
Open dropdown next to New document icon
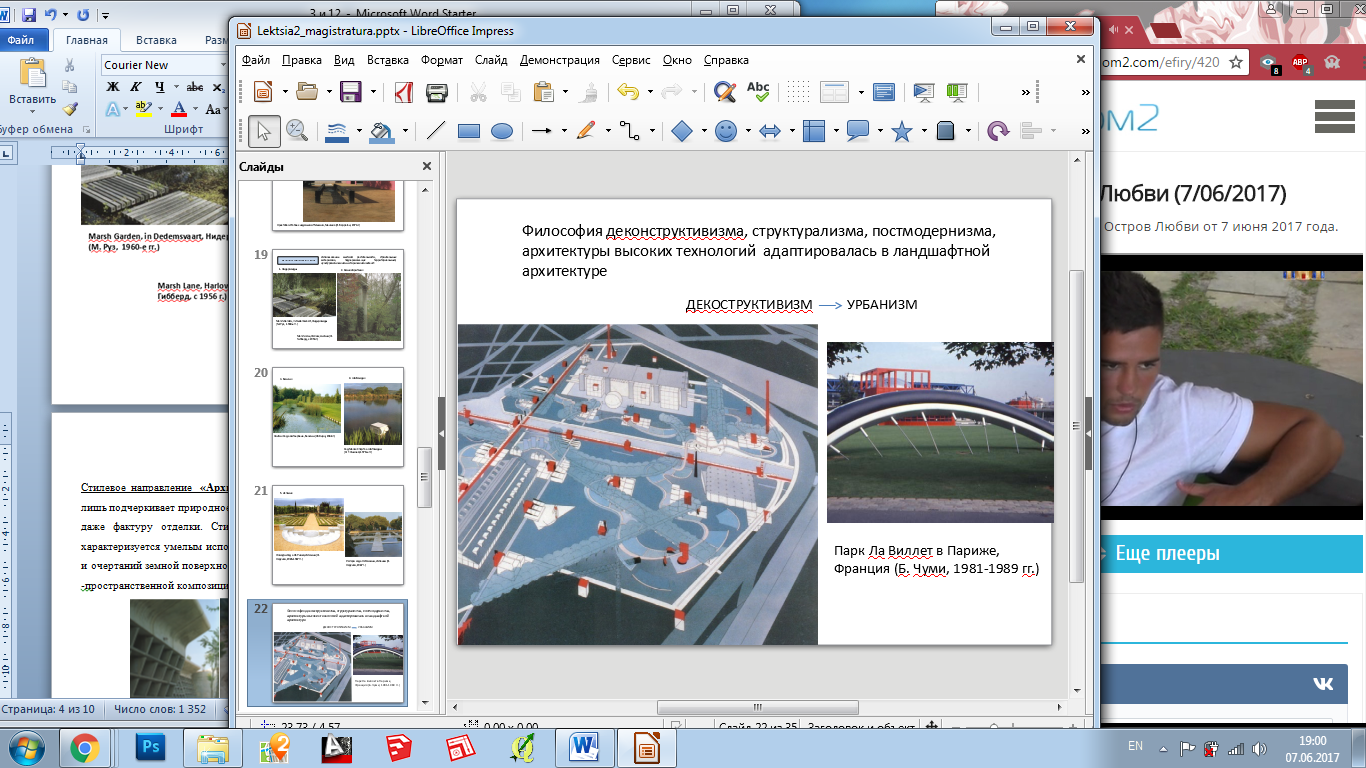click(x=285, y=92)
